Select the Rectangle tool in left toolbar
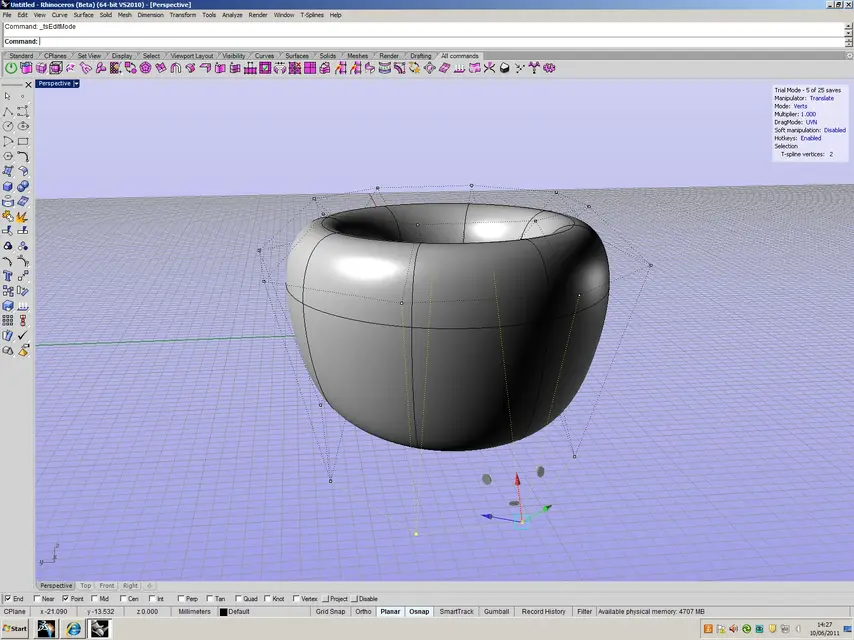The width and height of the screenshot is (854, 640). click(23, 142)
